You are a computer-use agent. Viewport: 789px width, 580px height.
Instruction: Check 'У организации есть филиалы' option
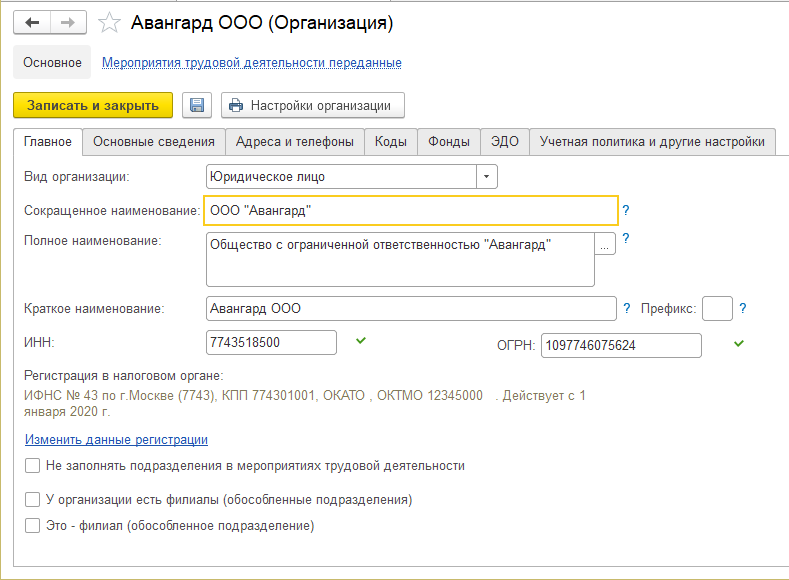[33, 499]
